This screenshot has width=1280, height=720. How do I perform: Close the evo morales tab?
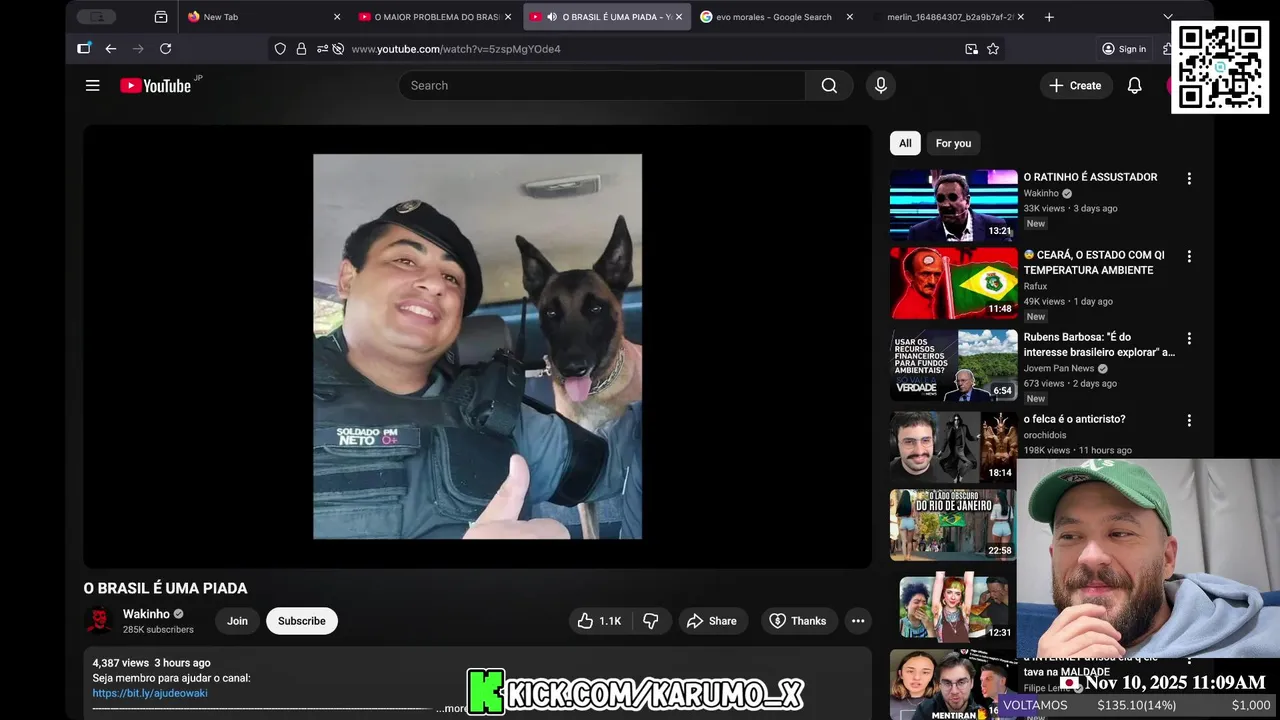pyautogui.click(x=850, y=17)
